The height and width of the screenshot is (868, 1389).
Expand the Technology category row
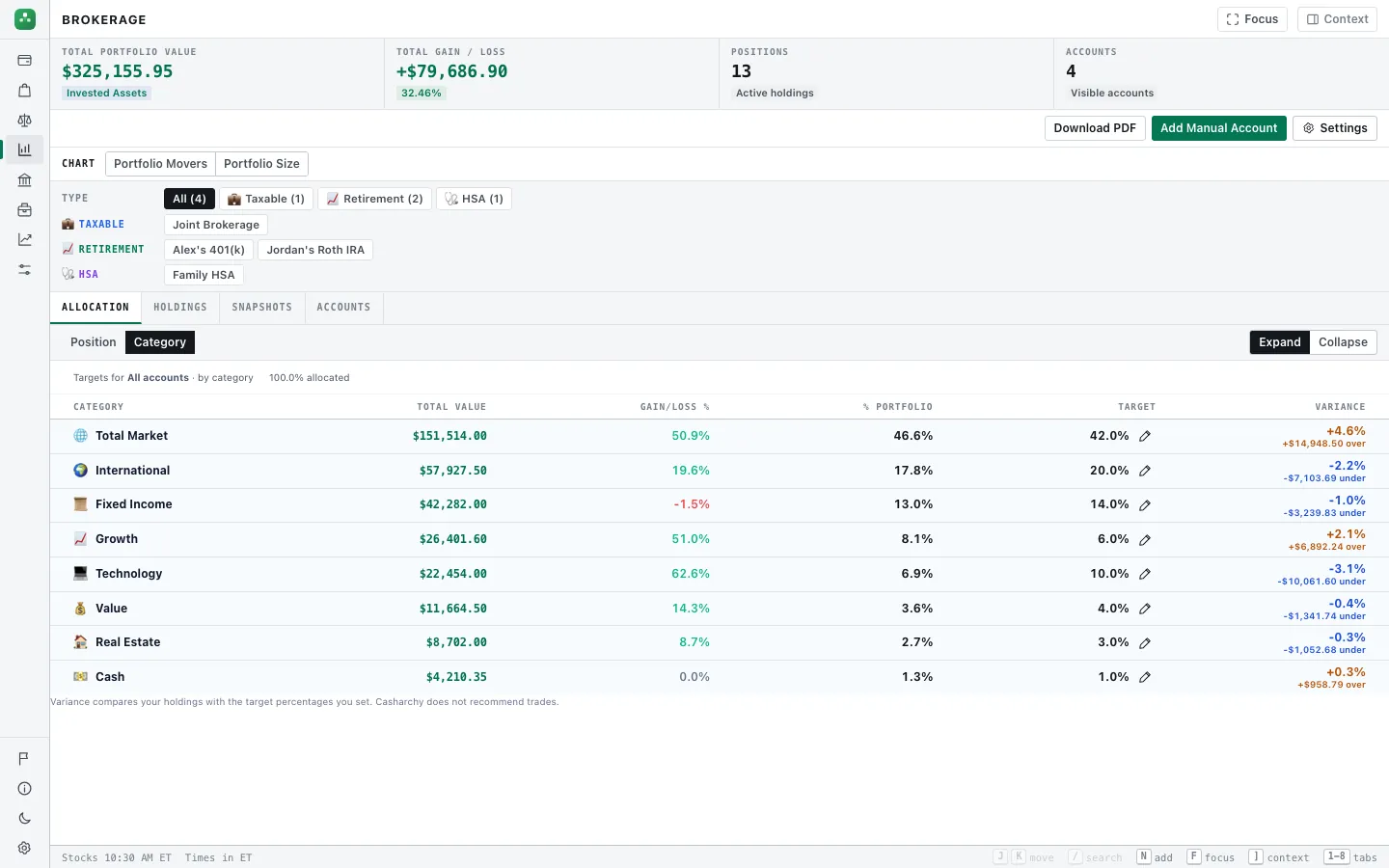[719, 574]
